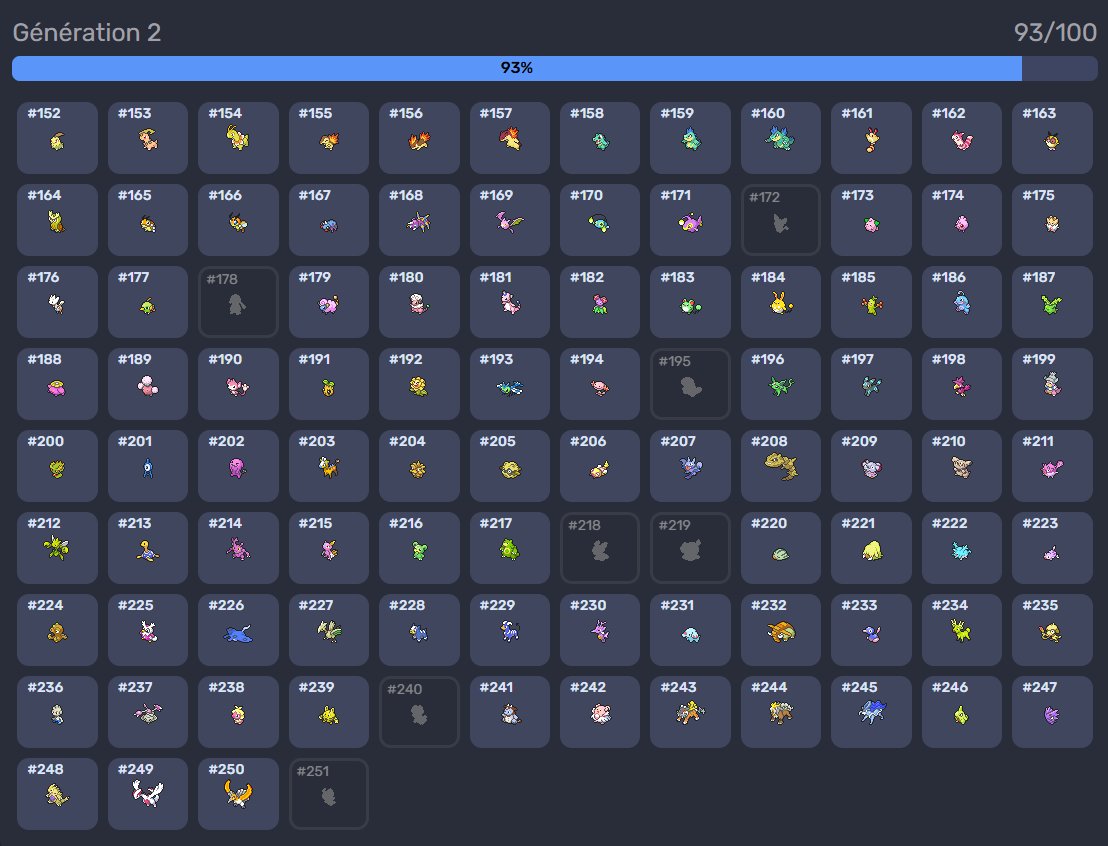
Task: Select the #243 Raikou card
Action: click(x=690, y=712)
